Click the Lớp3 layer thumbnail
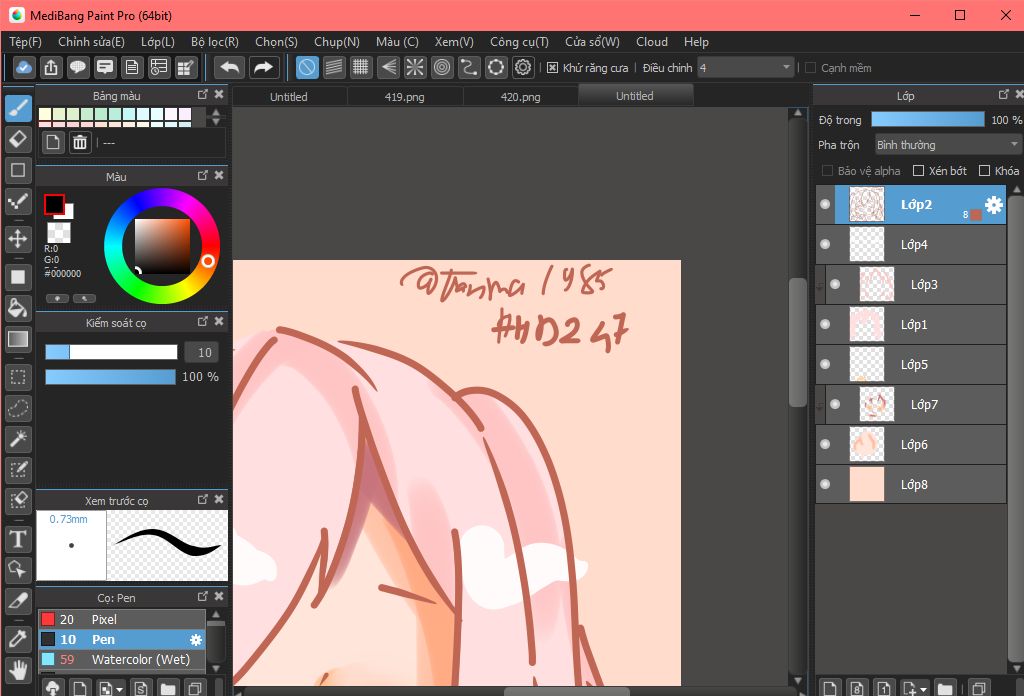Image resolution: width=1024 pixels, height=696 pixels. pyautogui.click(x=877, y=284)
